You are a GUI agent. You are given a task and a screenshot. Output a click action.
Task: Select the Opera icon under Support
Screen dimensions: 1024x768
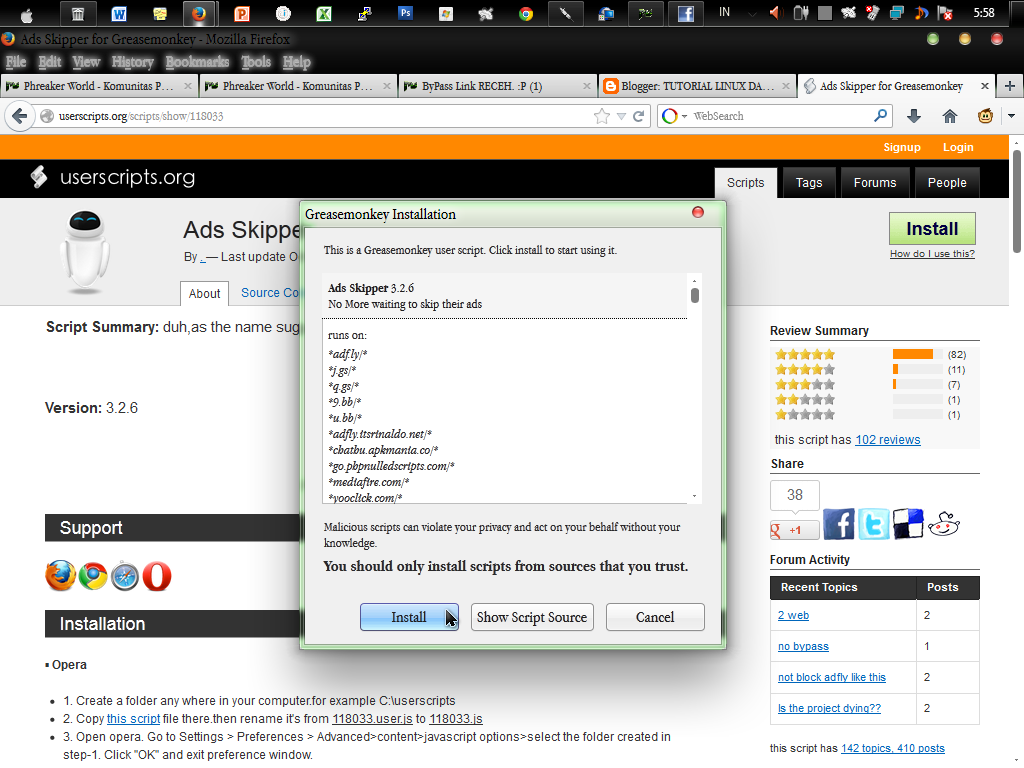point(156,576)
